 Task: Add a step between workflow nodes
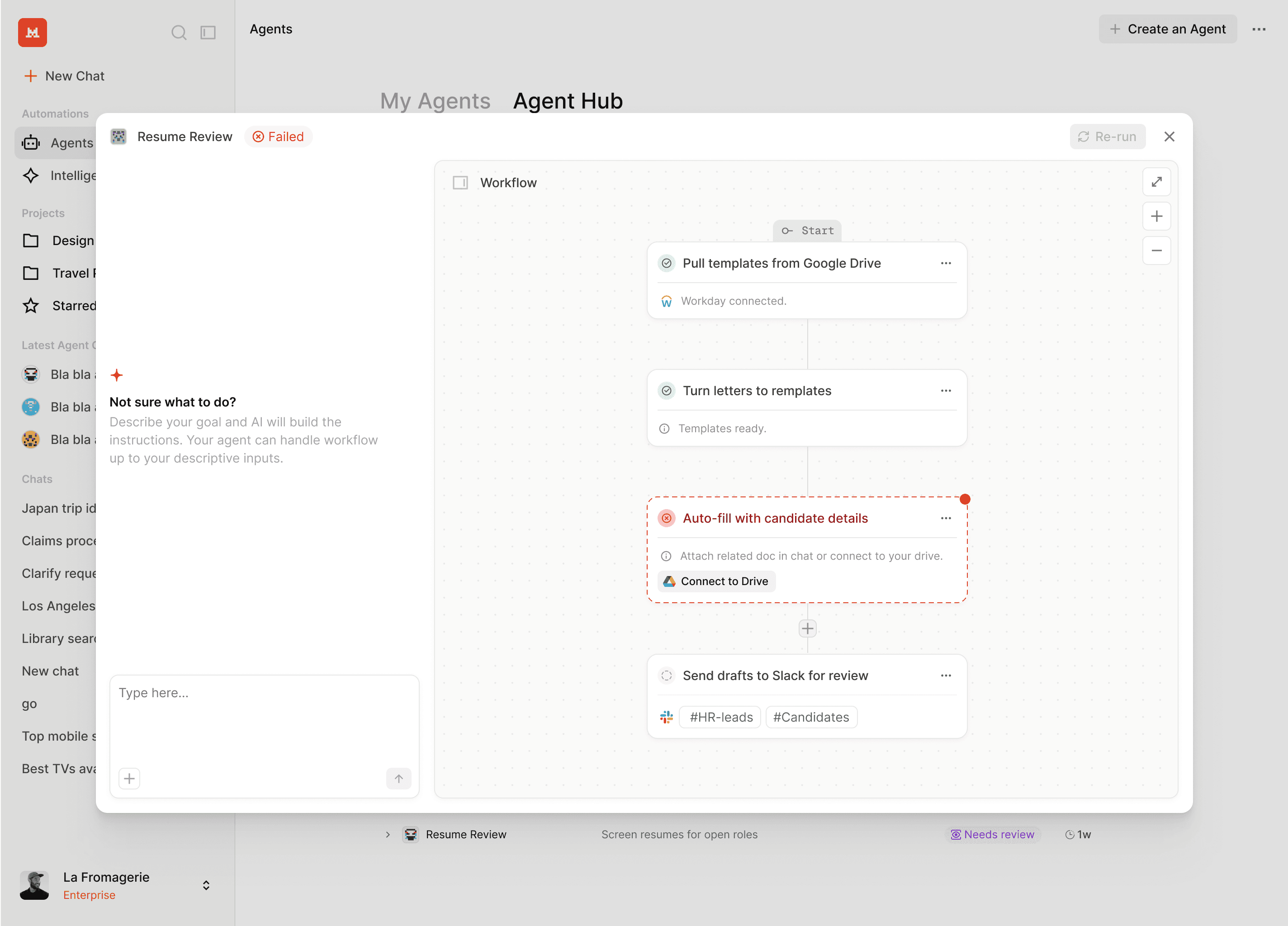tap(807, 628)
